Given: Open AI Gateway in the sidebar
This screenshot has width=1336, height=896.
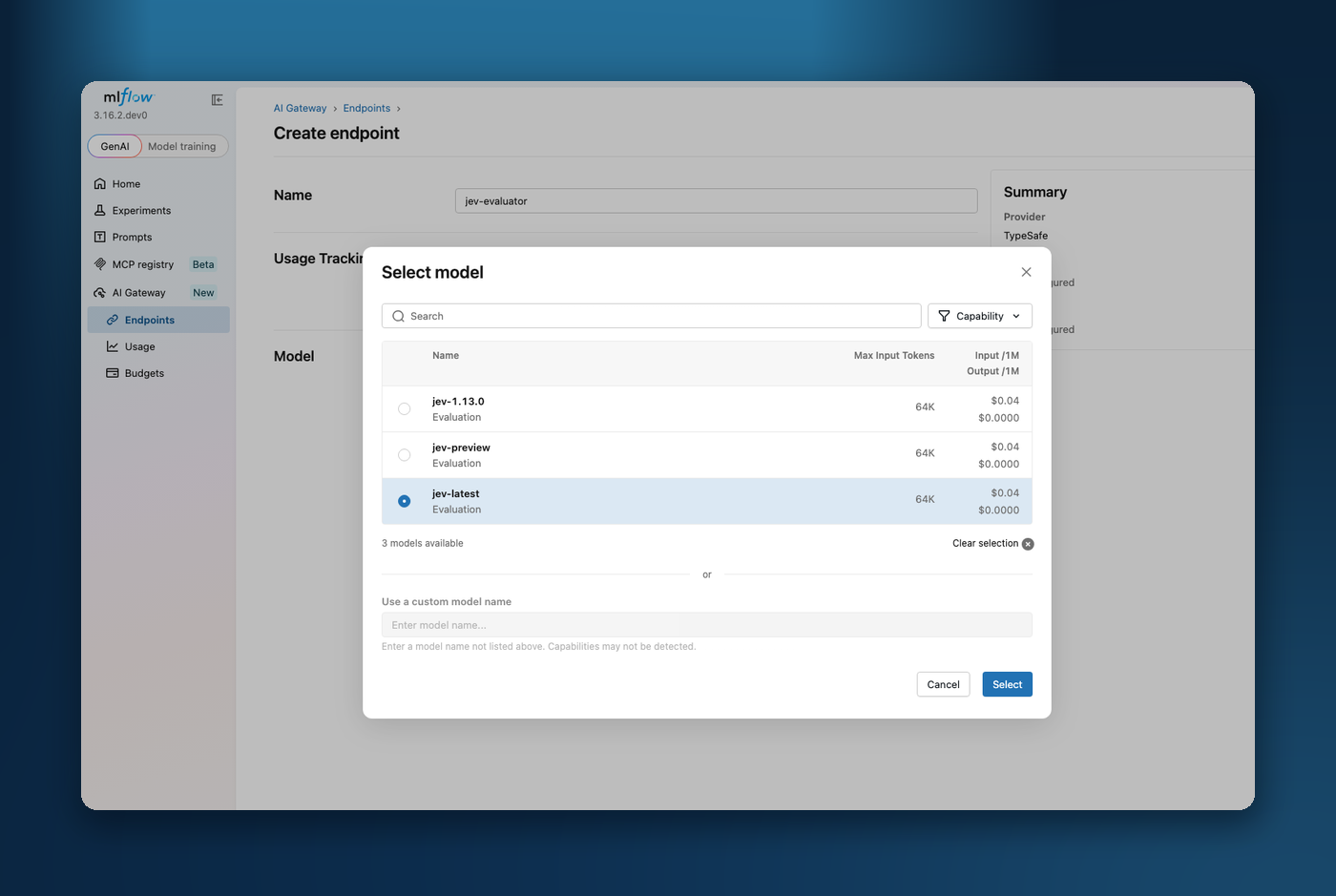Looking at the screenshot, I should (158, 293).
